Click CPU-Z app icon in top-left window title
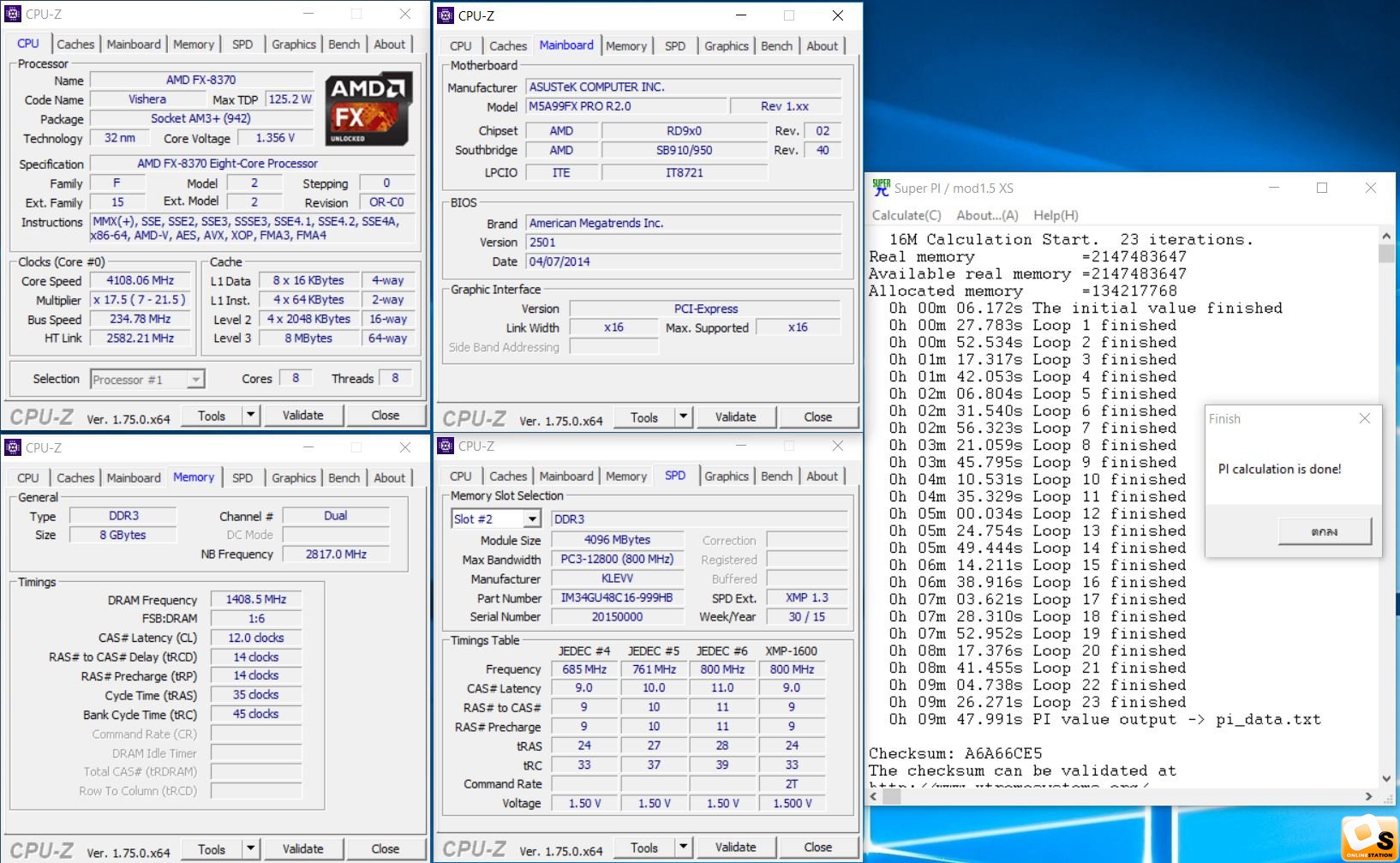This screenshot has height=863, width=1400. (13, 14)
